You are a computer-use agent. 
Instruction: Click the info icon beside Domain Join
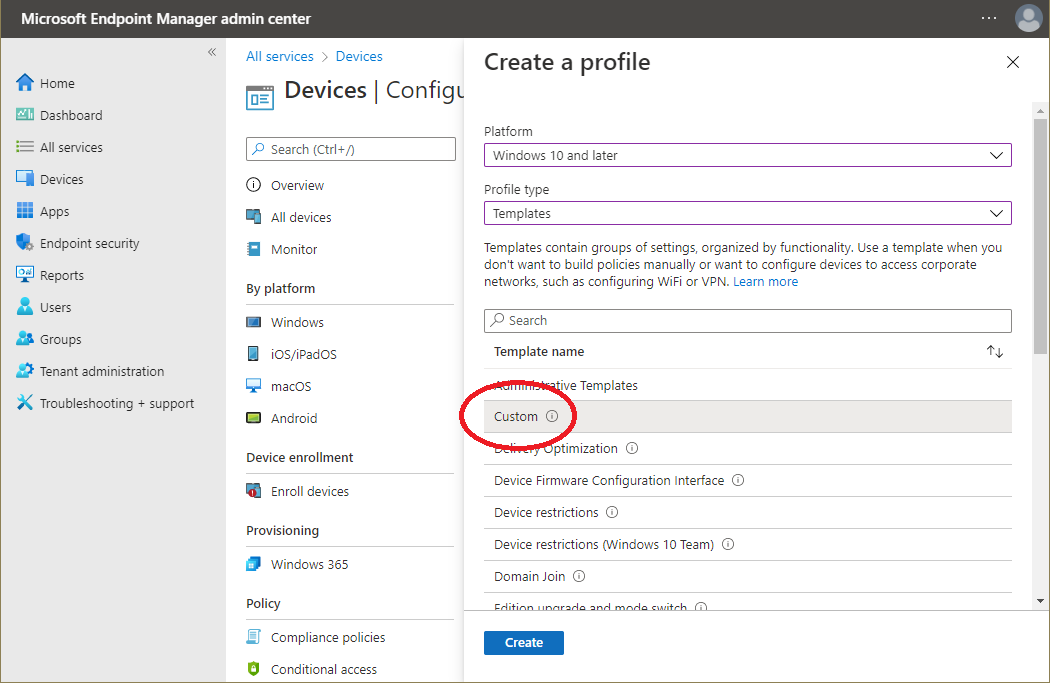pos(579,576)
